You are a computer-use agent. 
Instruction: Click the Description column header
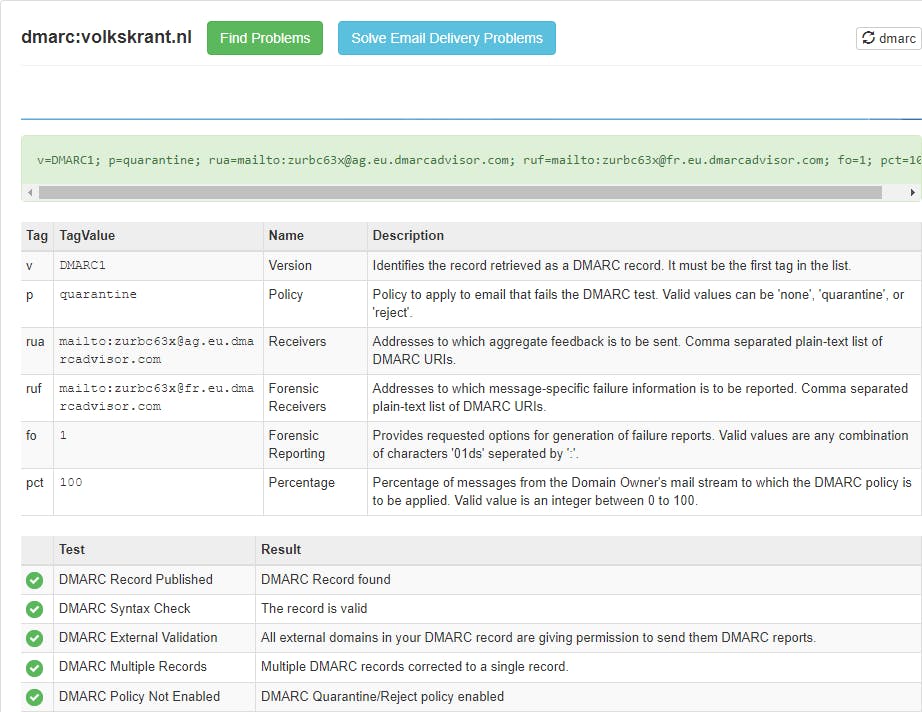[x=408, y=236]
